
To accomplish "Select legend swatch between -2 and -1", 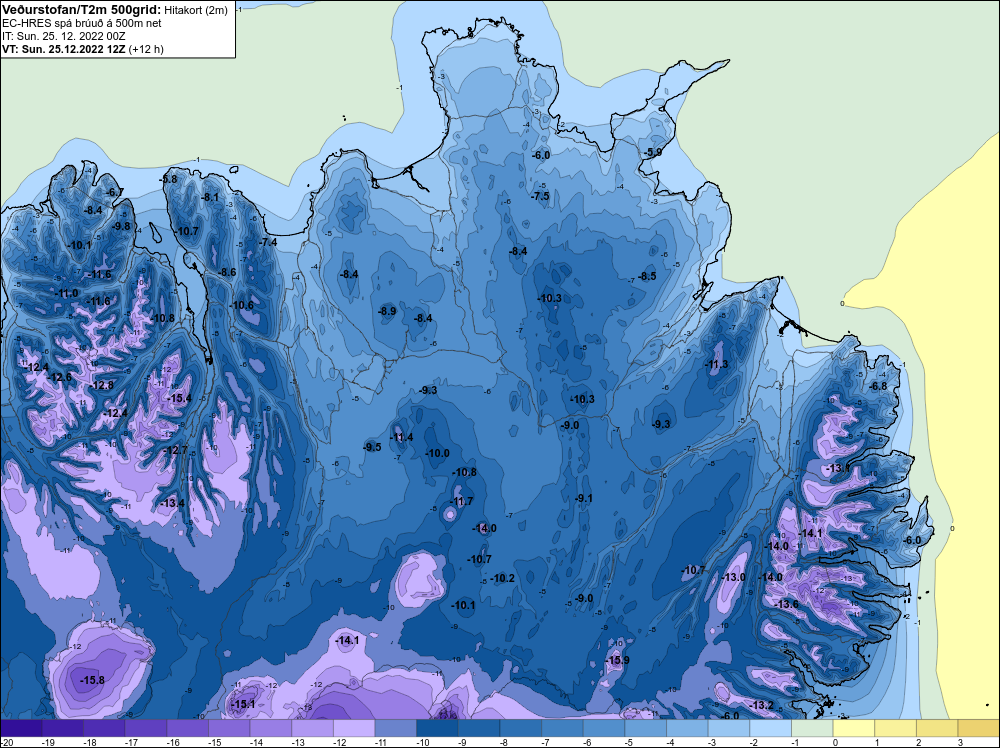I will pyautogui.click(x=770, y=728).
